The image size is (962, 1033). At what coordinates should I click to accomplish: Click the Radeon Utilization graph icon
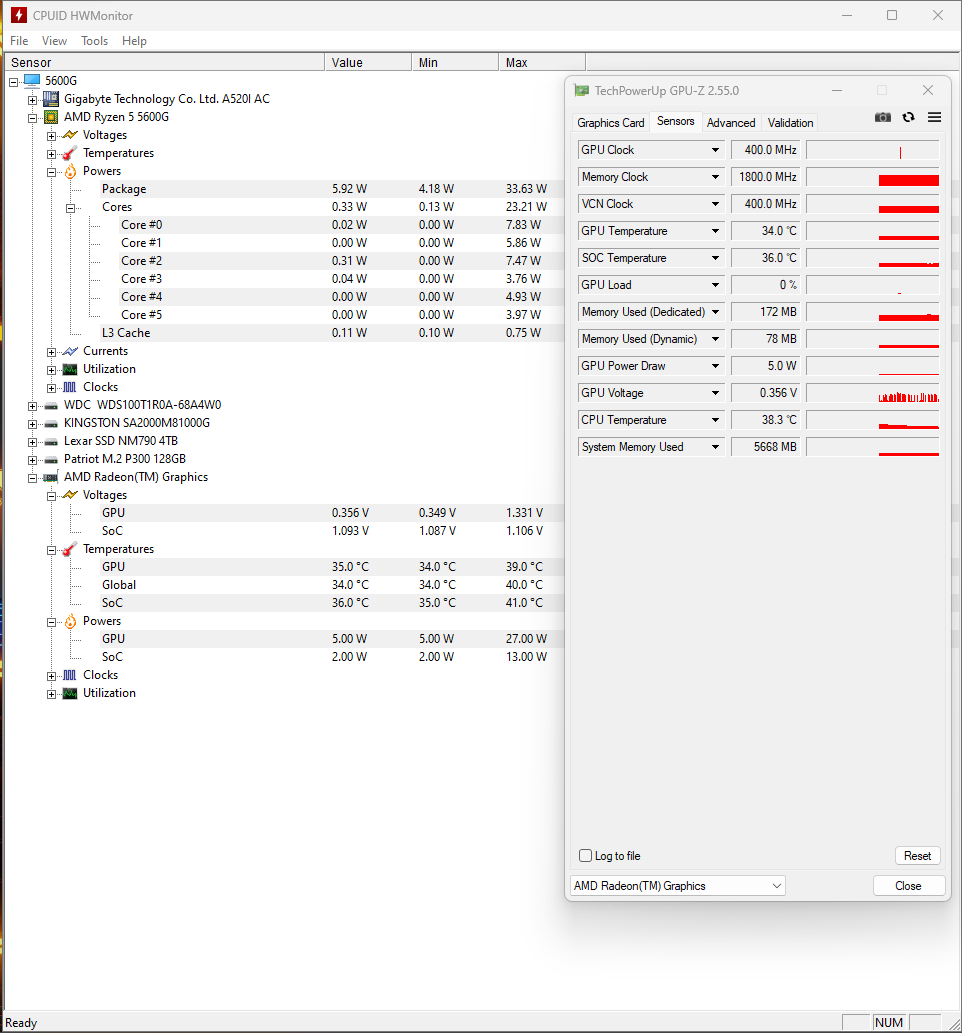click(70, 693)
